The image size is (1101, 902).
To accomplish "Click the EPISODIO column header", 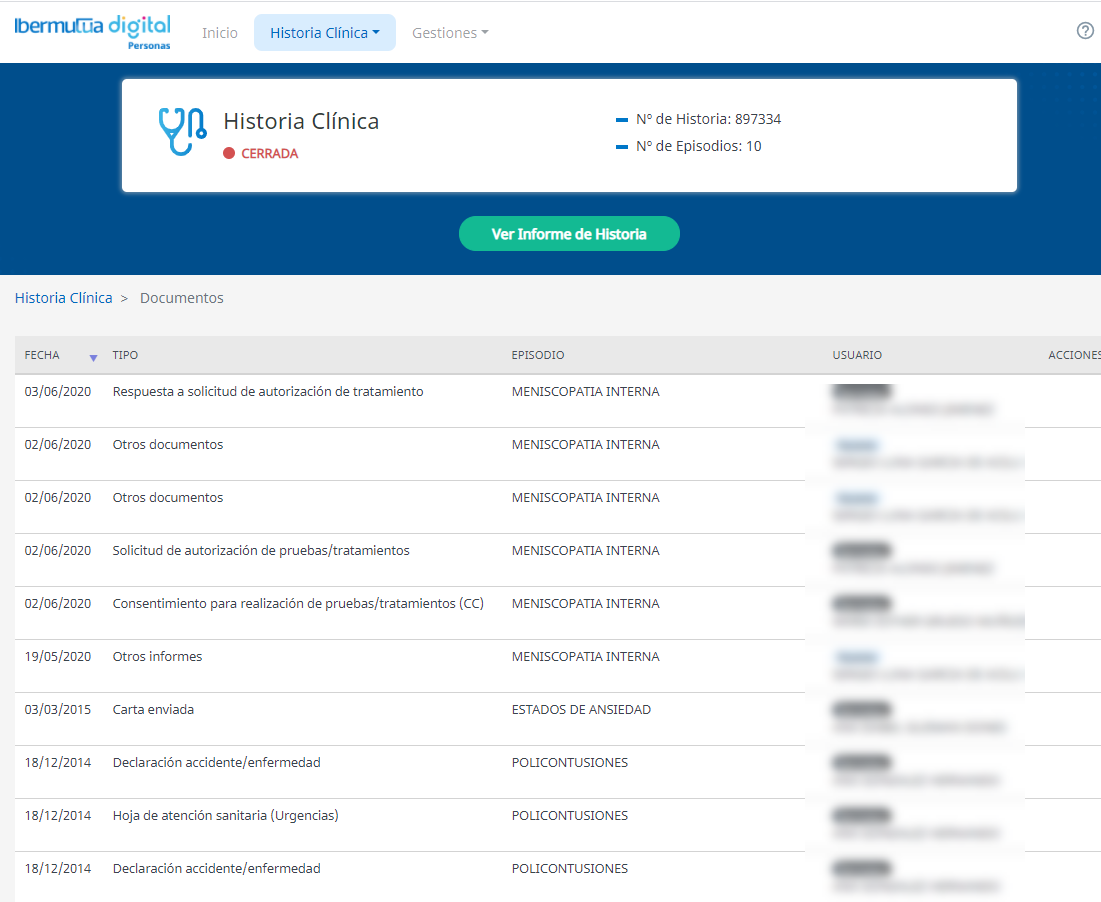I will tap(537, 355).
